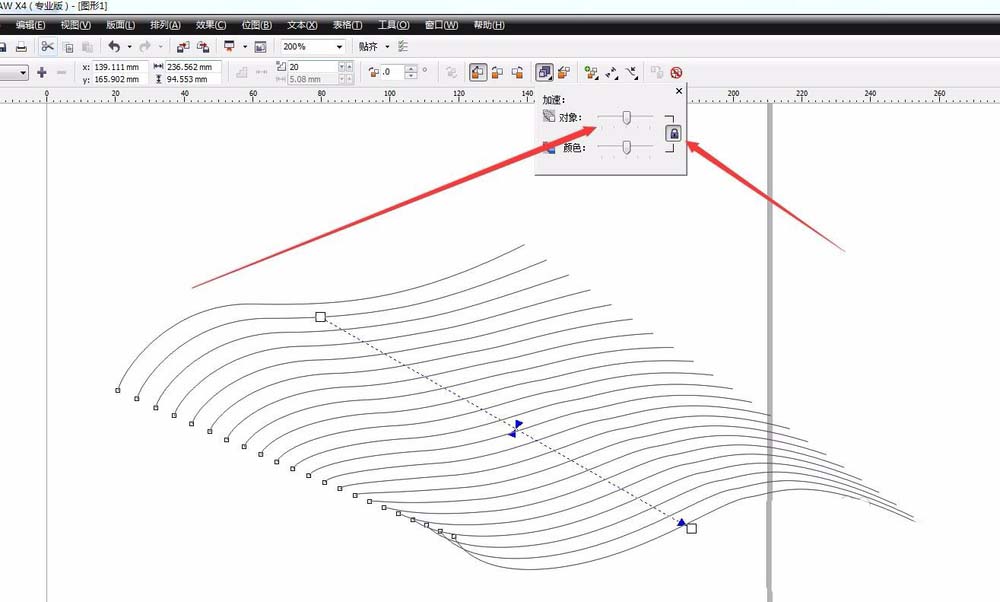Open the 帮助(H) menu
1000x602 pixels.
pyautogui.click(x=489, y=25)
